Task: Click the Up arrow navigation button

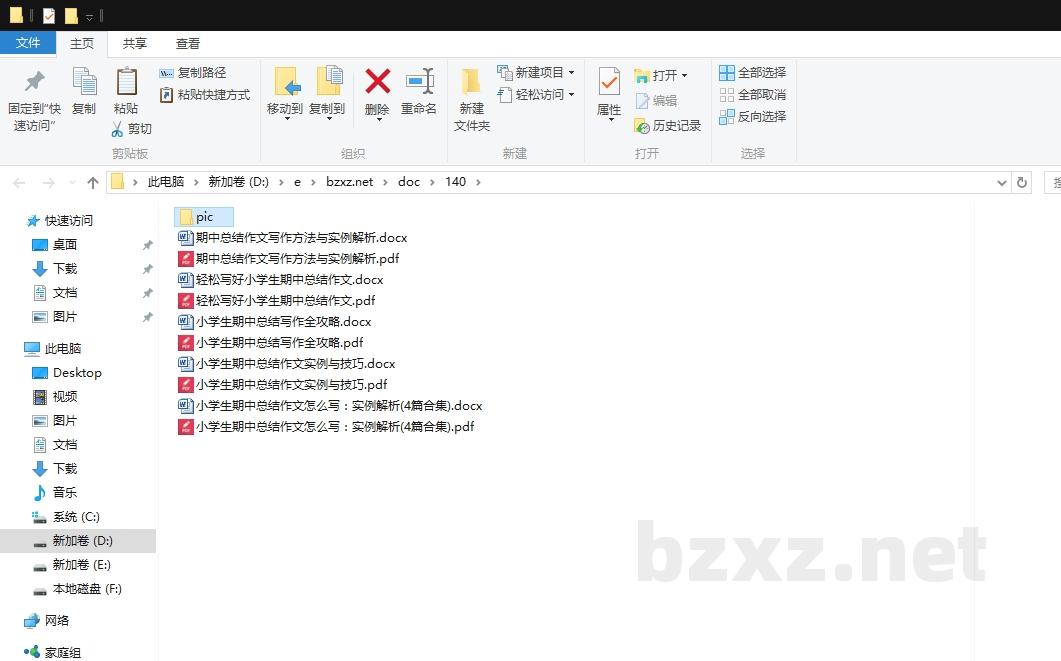Action: [x=93, y=182]
